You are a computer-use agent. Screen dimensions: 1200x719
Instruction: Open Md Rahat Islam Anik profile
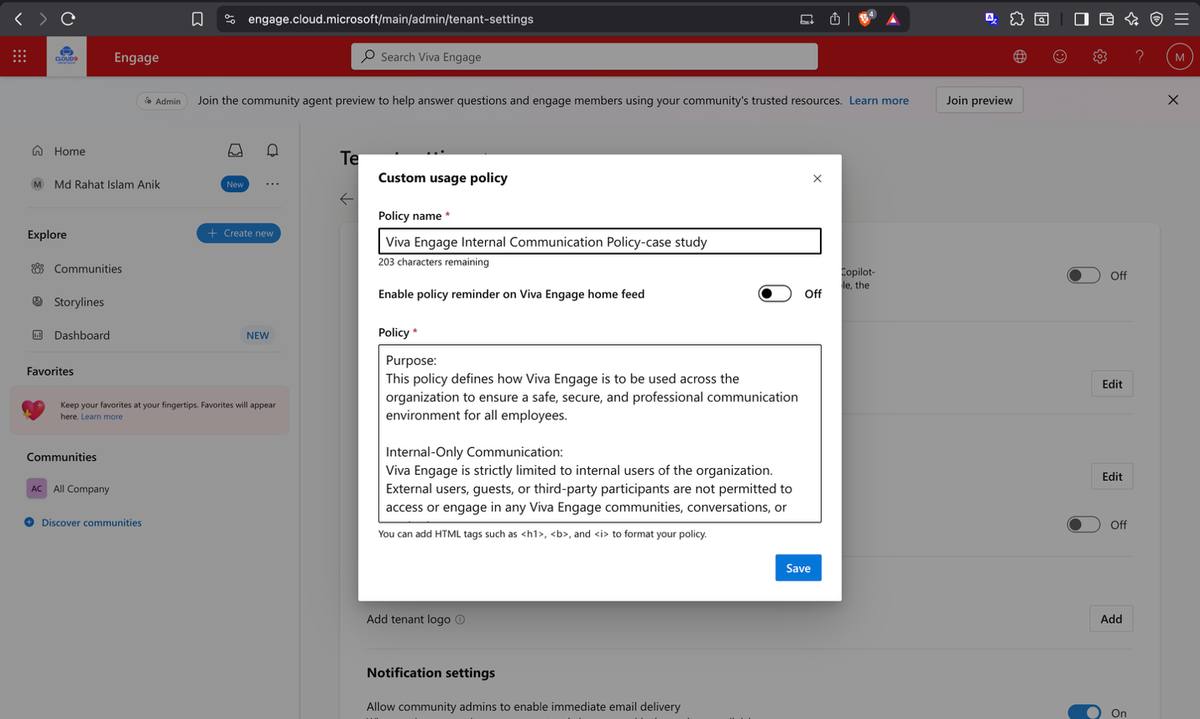coord(107,184)
